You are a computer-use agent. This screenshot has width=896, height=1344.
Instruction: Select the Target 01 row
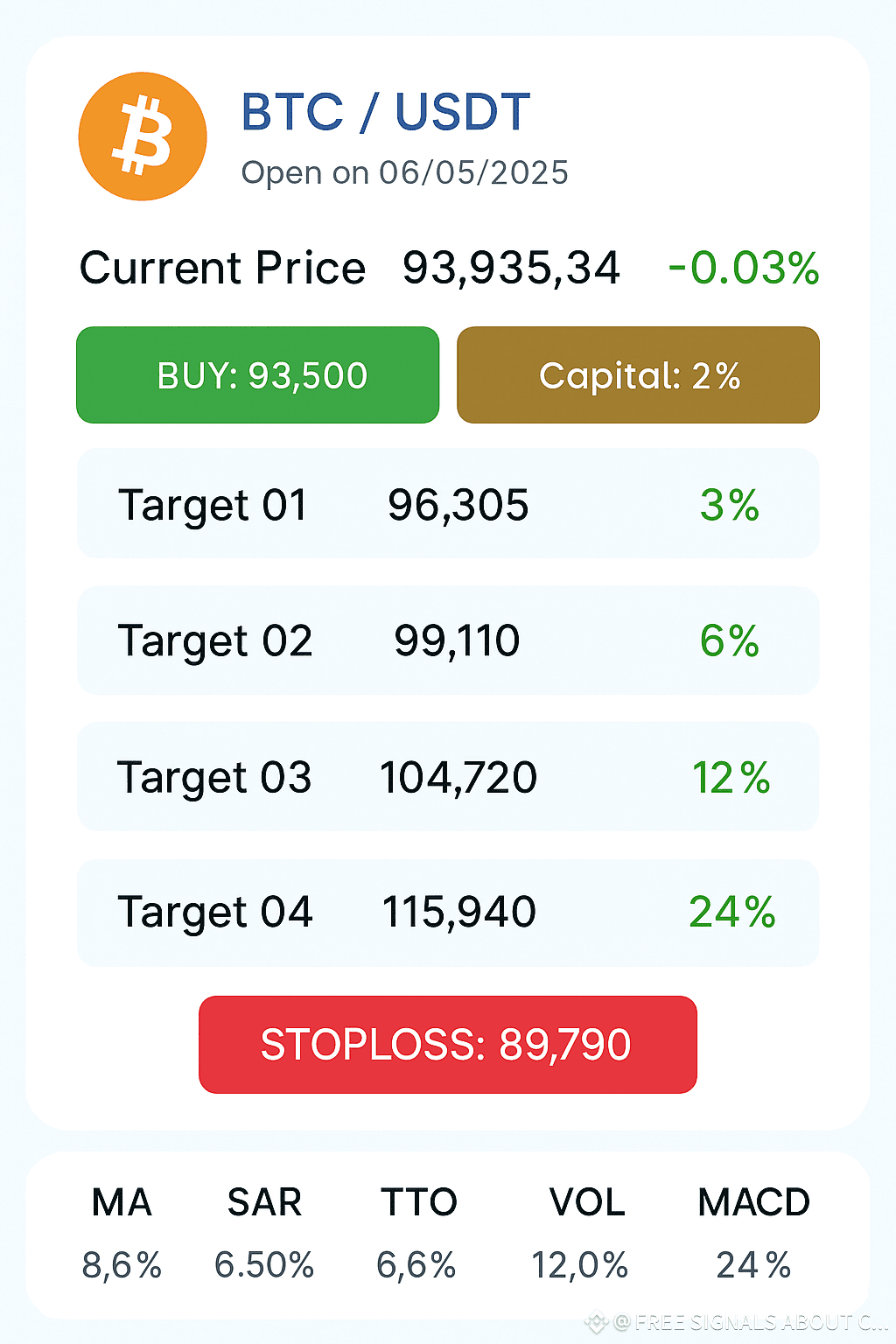pyautogui.click(x=448, y=504)
